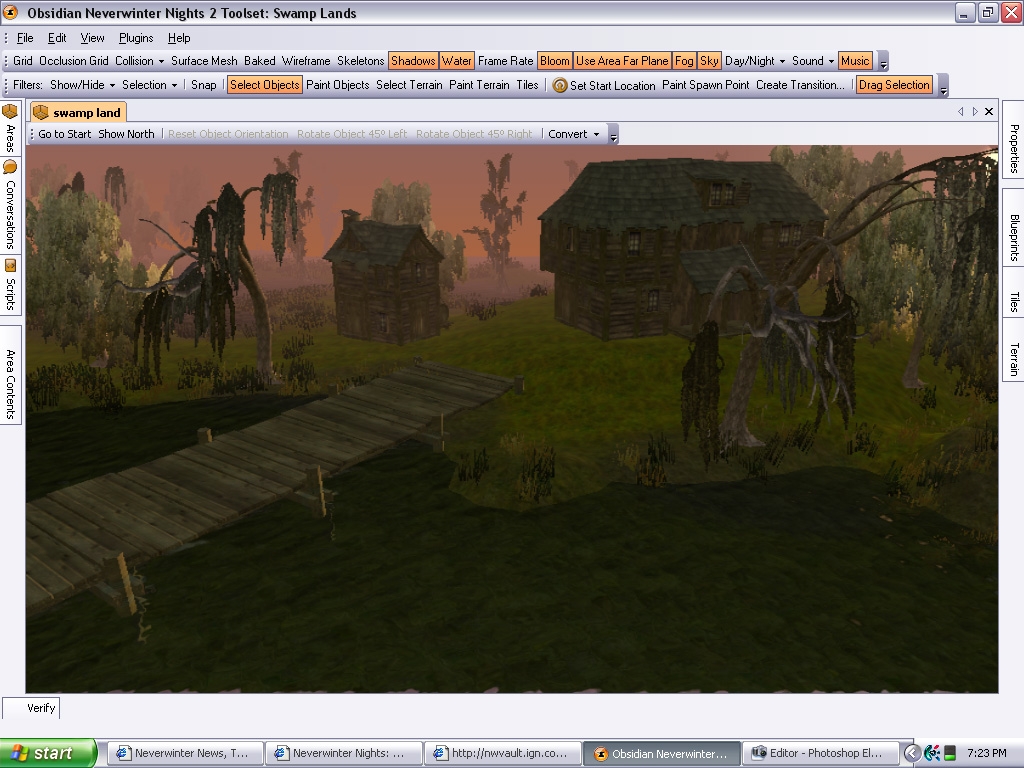1024x768 pixels.
Task: Expand hidden system tray icons arrow
Action: tap(912, 753)
